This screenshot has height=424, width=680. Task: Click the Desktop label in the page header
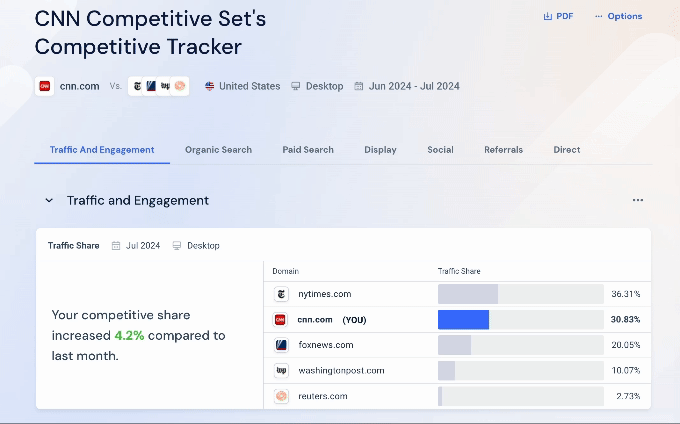tap(324, 86)
